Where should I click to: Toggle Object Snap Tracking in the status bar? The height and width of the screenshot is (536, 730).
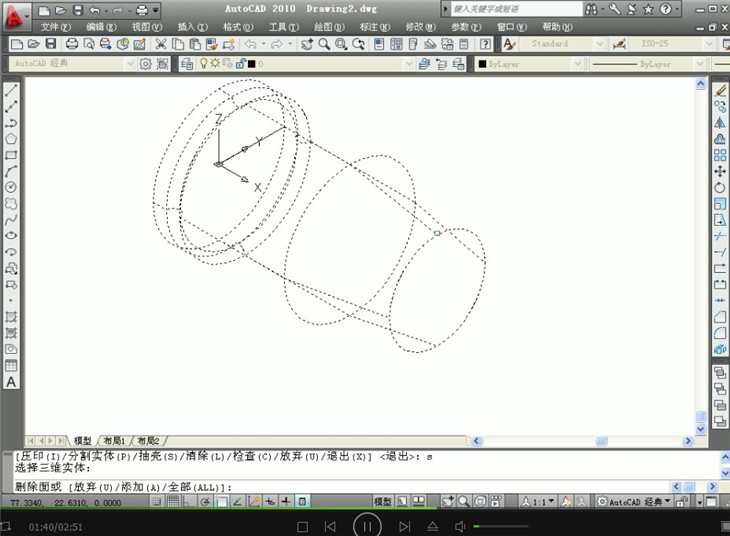pos(237,502)
